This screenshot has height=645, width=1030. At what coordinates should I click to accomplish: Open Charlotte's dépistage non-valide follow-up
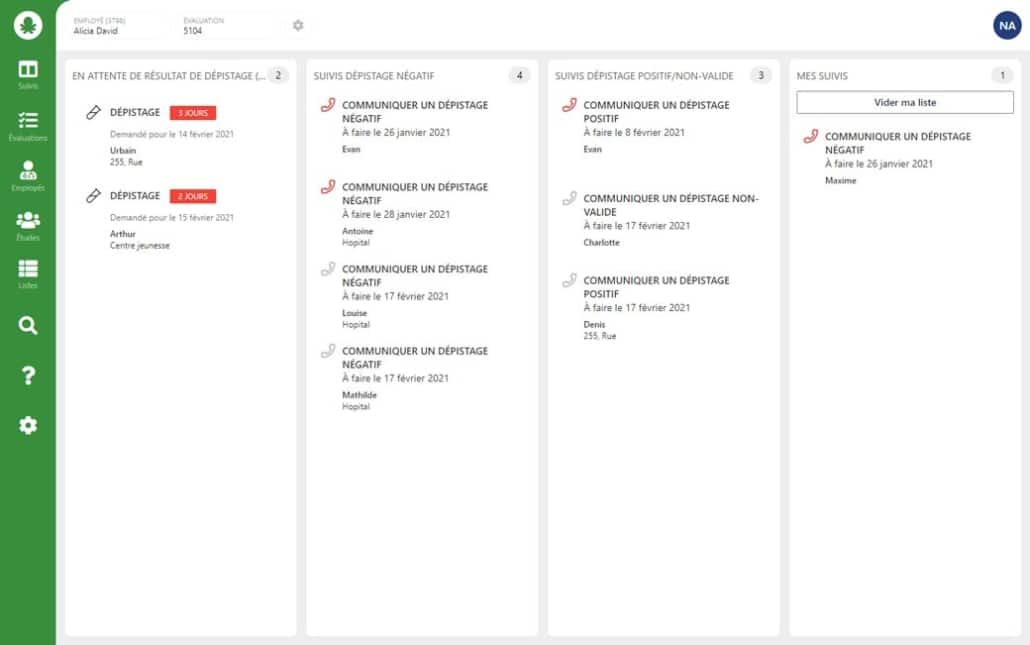[670, 217]
